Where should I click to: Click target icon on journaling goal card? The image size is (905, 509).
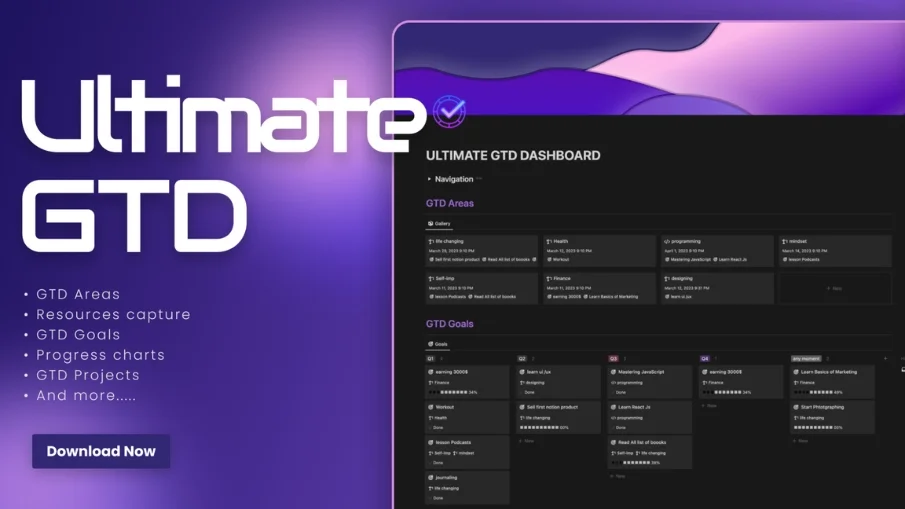(x=431, y=477)
